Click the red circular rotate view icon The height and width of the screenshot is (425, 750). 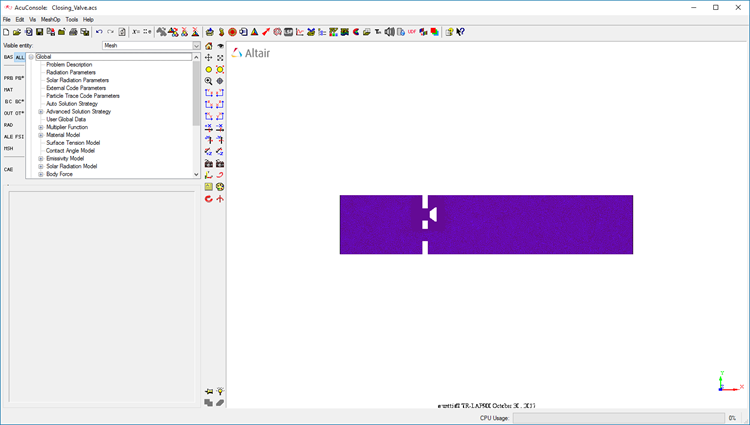coord(209,198)
